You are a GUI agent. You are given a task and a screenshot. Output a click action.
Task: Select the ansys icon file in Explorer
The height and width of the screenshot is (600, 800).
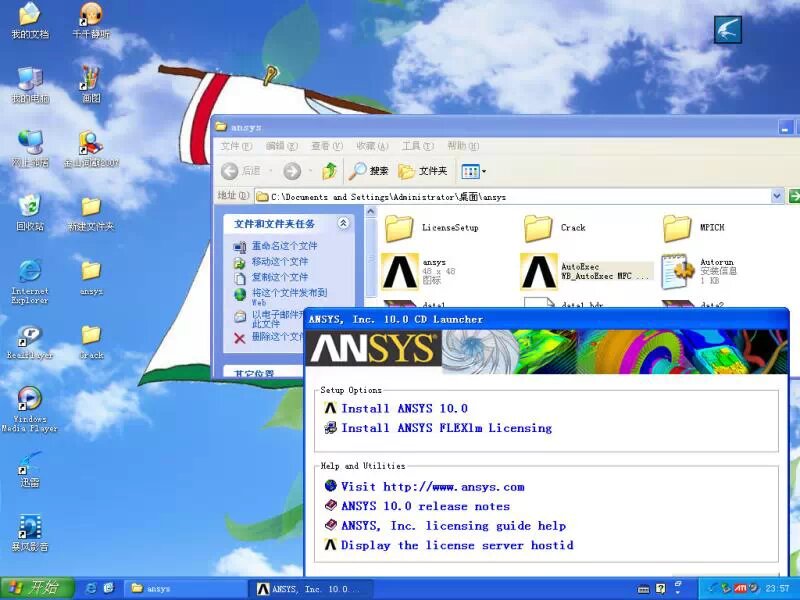click(399, 271)
